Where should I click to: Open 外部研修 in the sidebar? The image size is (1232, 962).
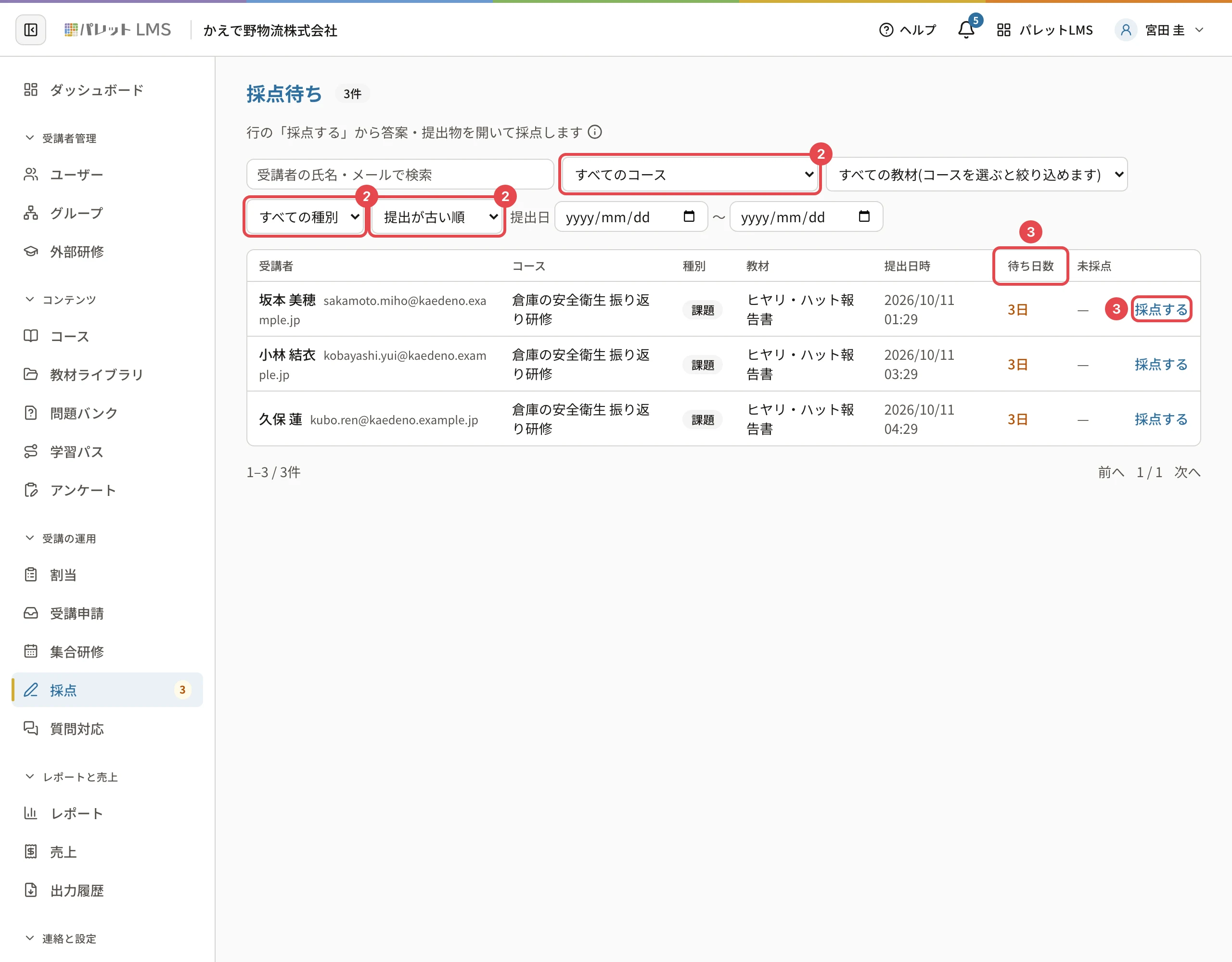(x=107, y=252)
